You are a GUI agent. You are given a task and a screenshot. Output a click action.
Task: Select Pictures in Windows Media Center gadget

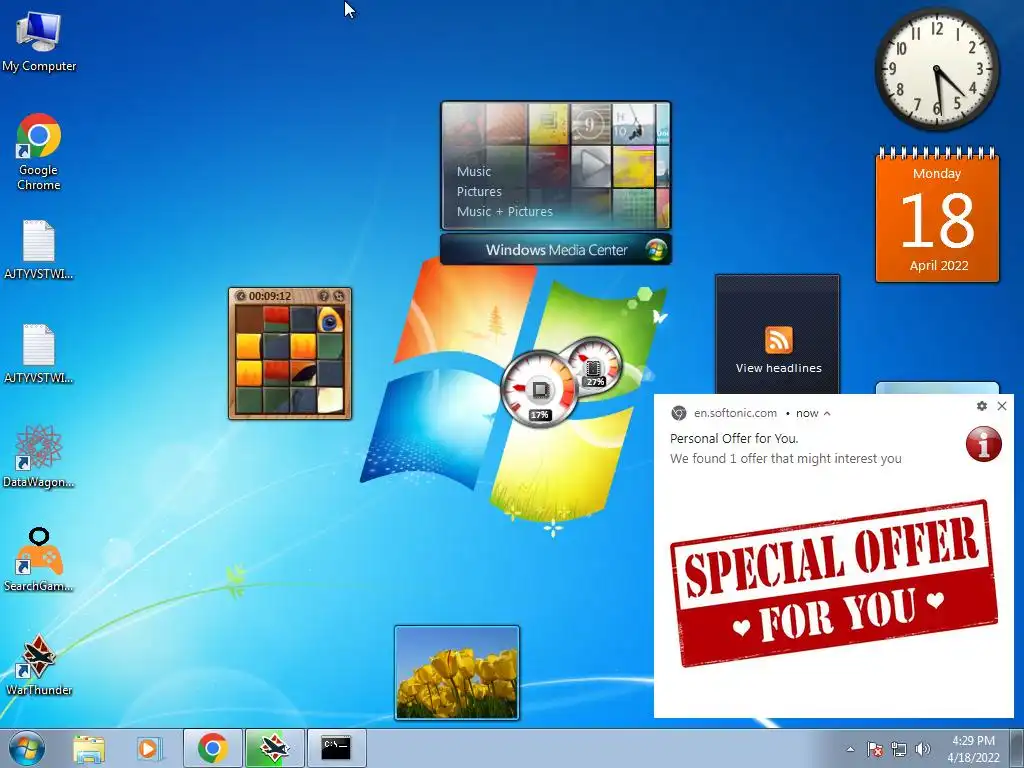point(479,191)
